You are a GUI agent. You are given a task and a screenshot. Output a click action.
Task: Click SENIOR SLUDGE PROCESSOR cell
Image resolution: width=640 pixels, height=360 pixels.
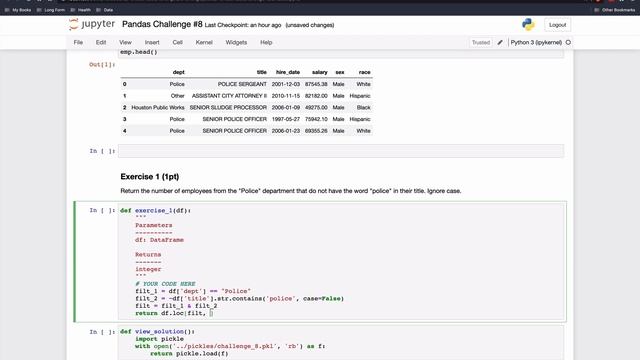pyautogui.click(x=228, y=108)
